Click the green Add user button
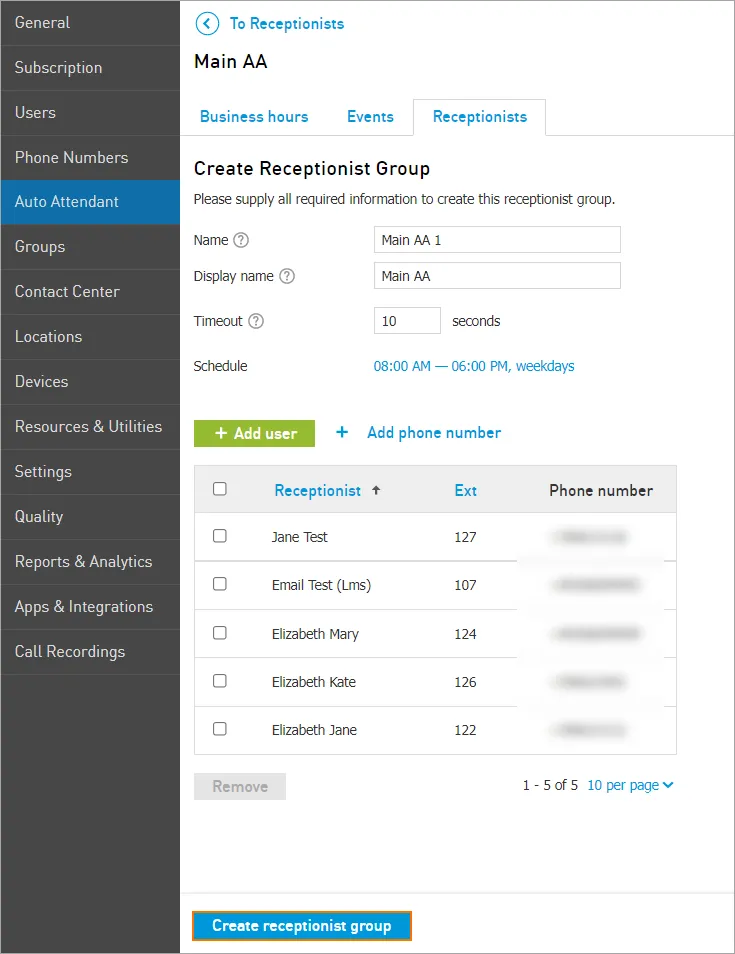Image resolution: width=735 pixels, height=954 pixels. click(254, 433)
